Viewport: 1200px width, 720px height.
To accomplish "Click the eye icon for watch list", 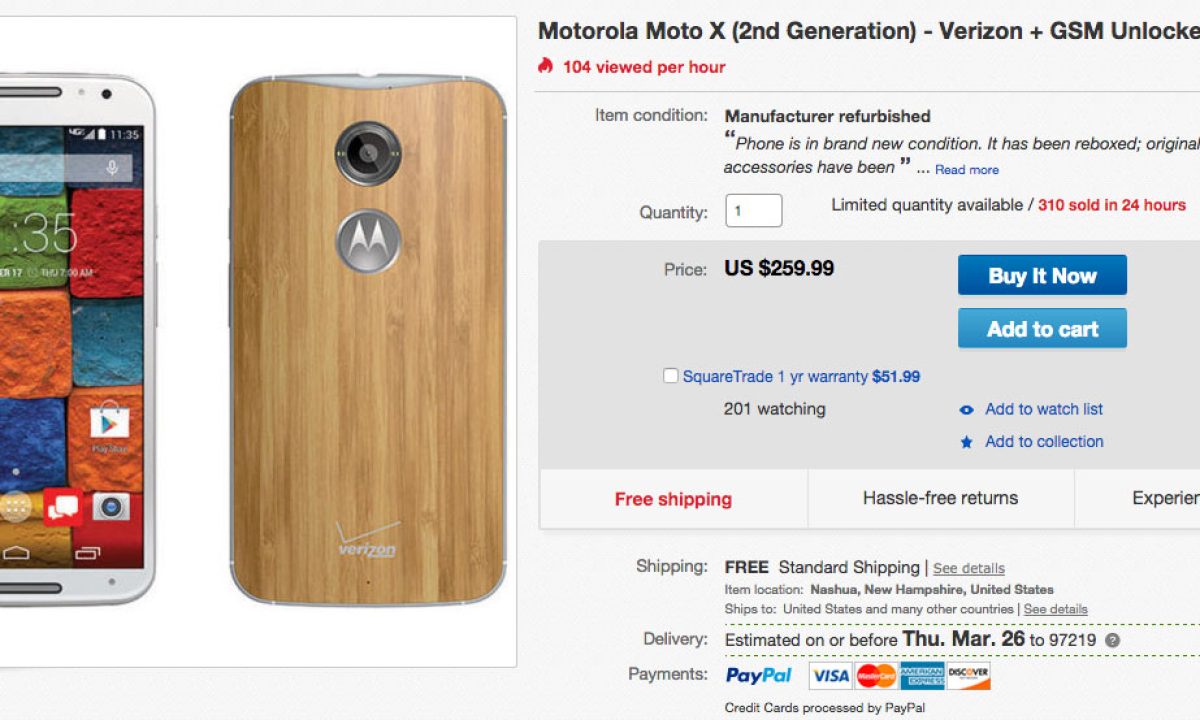I will point(966,410).
